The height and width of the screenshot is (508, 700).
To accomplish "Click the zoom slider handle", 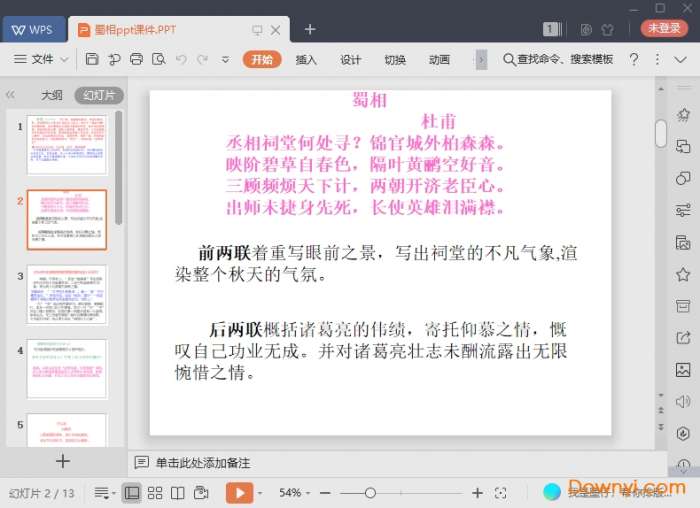I will click(x=370, y=493).
